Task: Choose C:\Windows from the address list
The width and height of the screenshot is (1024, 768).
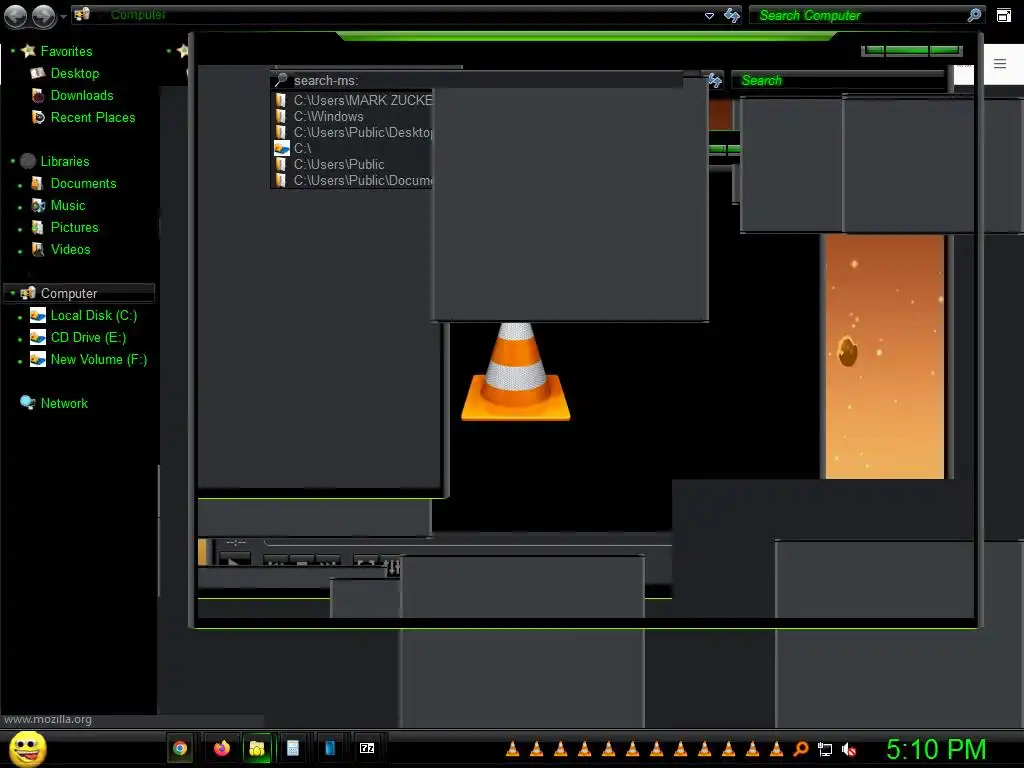Action: pos(353,116)
